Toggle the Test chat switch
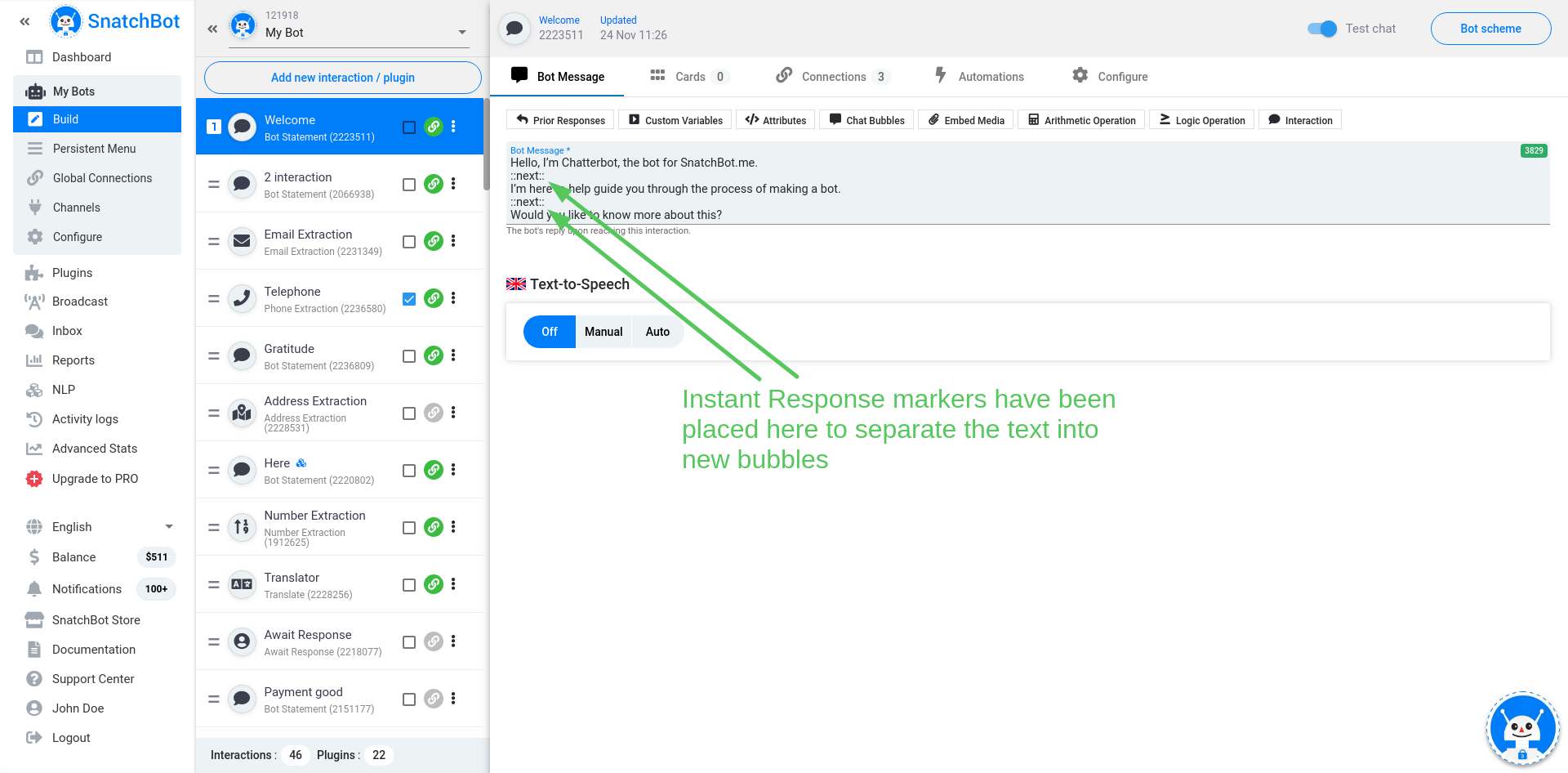This screenshot has width=1568, height=773. point(1322,29)
